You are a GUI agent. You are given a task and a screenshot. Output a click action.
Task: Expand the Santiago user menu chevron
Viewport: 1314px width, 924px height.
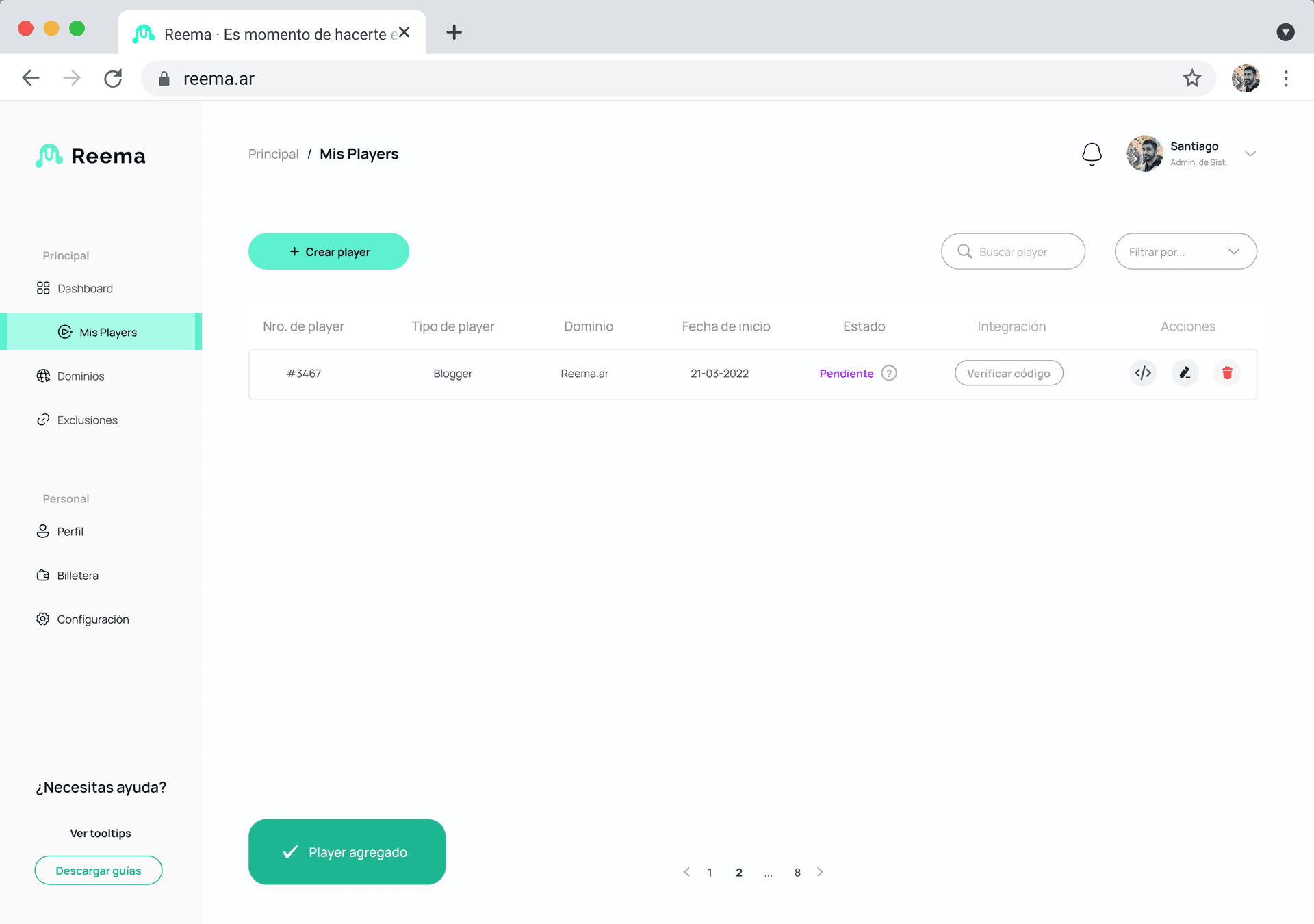(1250, 154)
